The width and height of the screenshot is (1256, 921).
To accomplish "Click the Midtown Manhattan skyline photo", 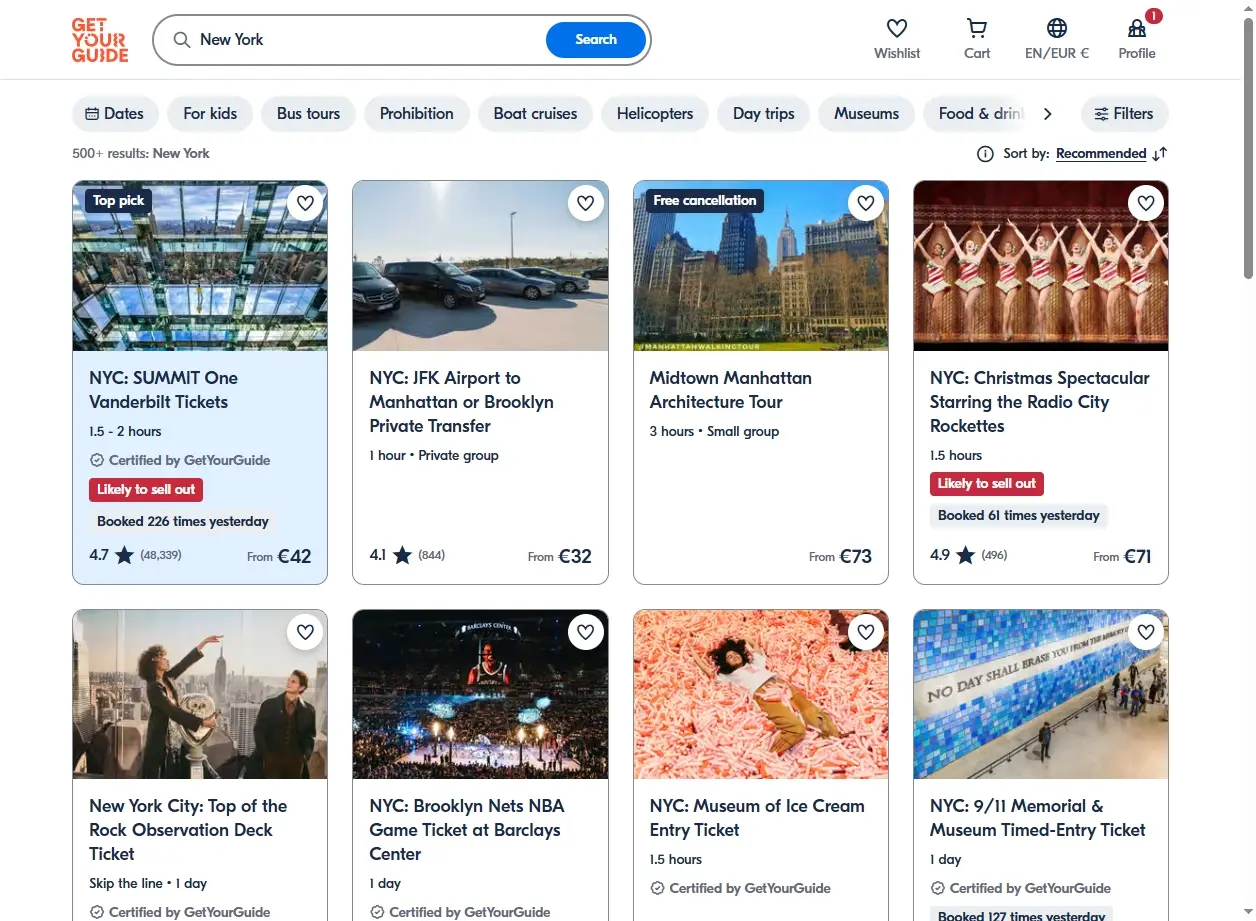I will [761, 266].
